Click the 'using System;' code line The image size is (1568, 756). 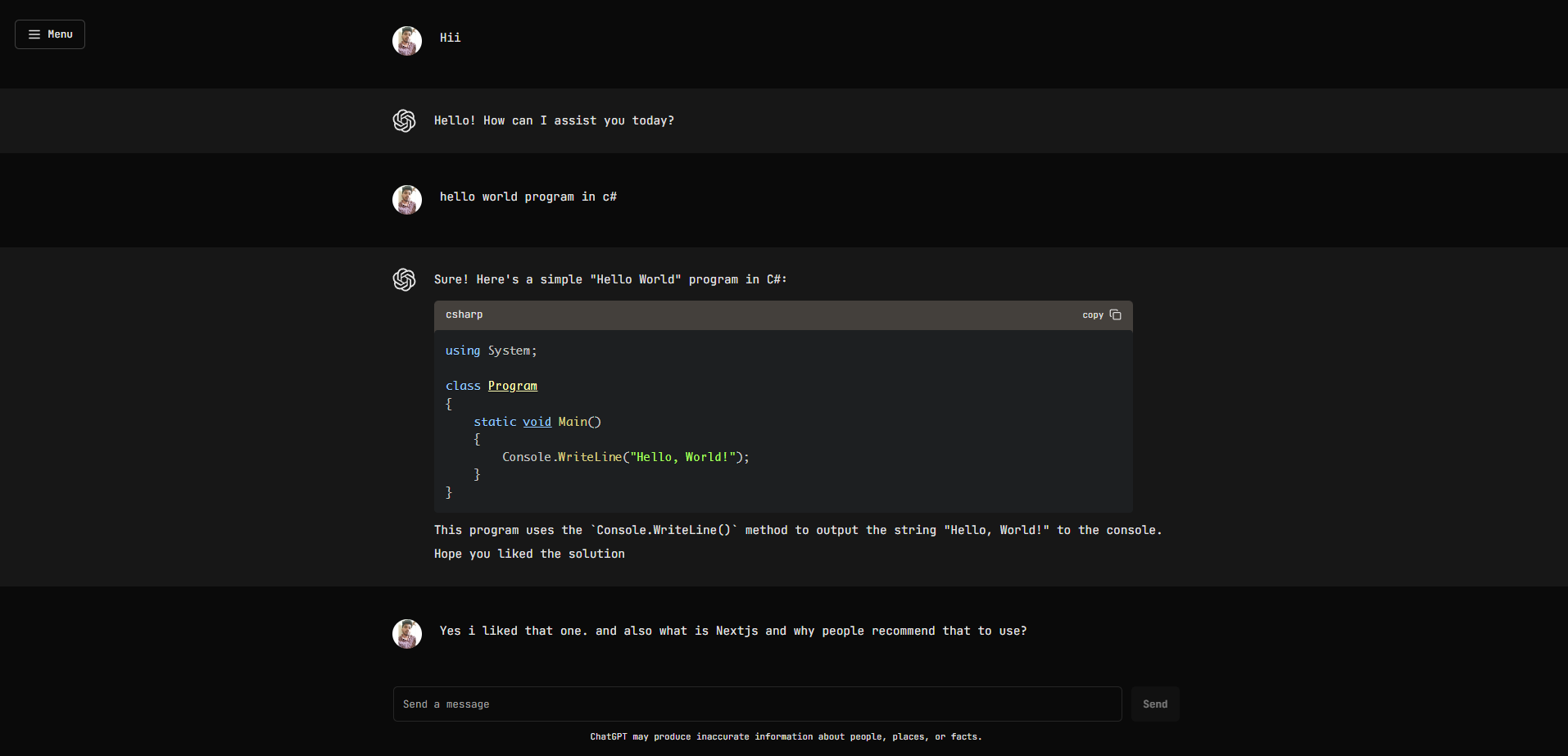pos(492,351)
